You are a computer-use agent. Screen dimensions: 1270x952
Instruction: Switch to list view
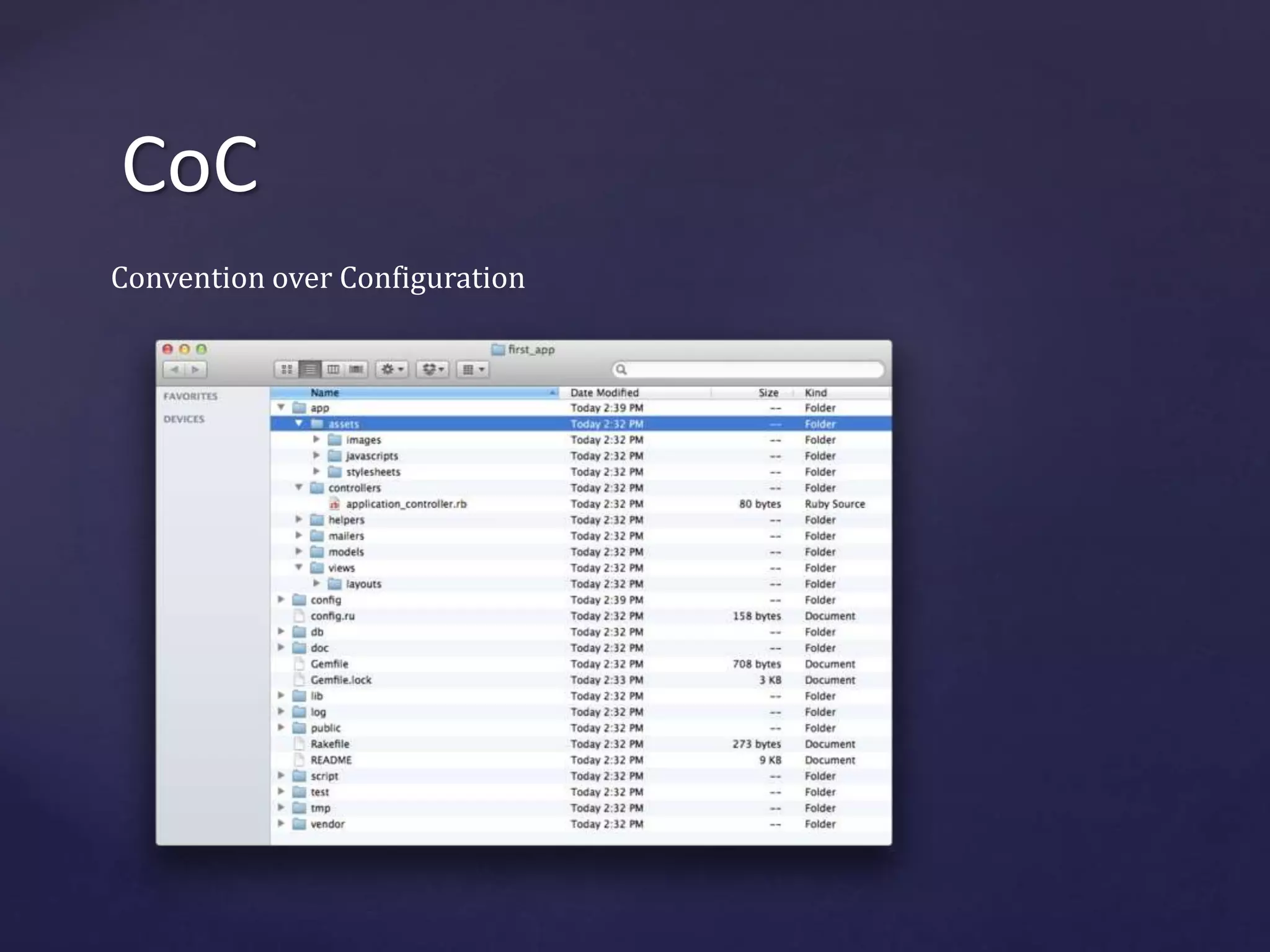pyautogui.click(x=309, y=369)
